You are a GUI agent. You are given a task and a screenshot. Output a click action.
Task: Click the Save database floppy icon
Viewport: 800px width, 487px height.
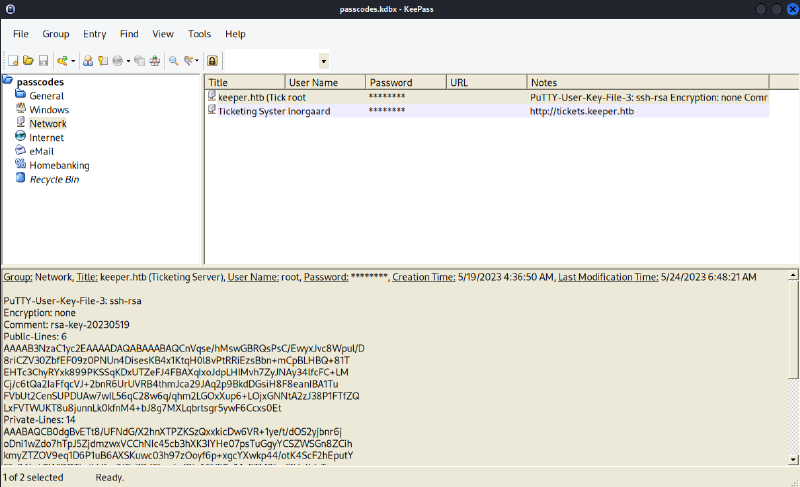coord(43,61)
